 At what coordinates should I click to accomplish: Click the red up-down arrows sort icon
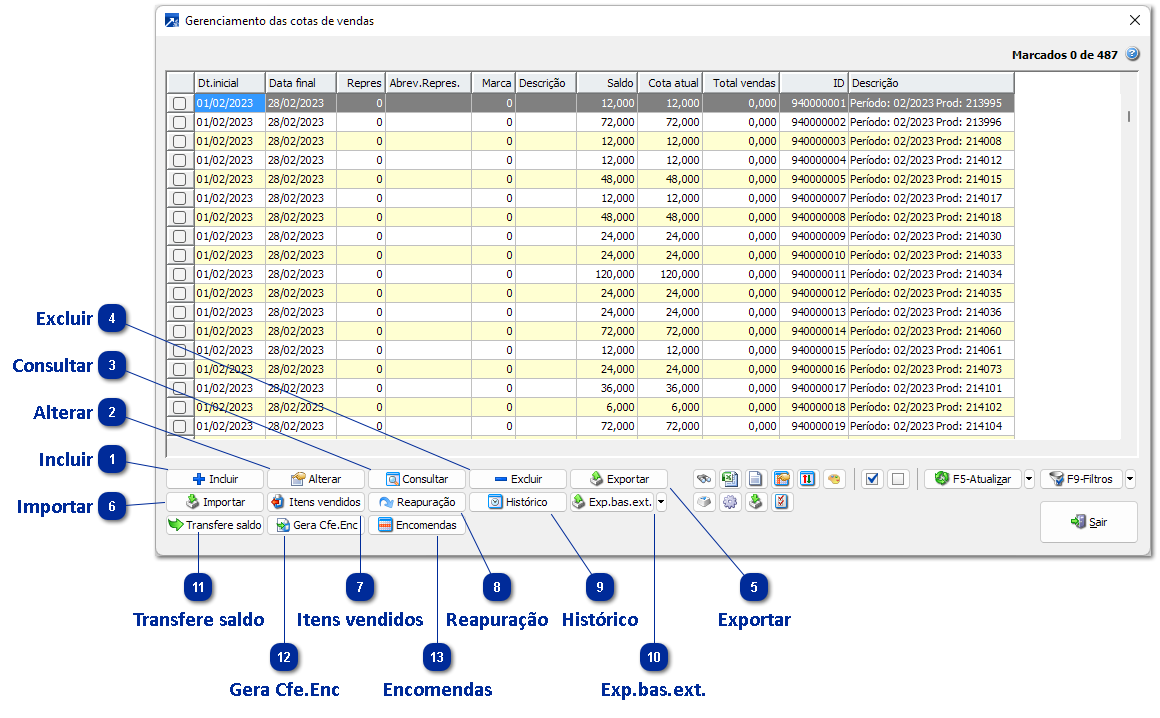(x=808, y=479)
